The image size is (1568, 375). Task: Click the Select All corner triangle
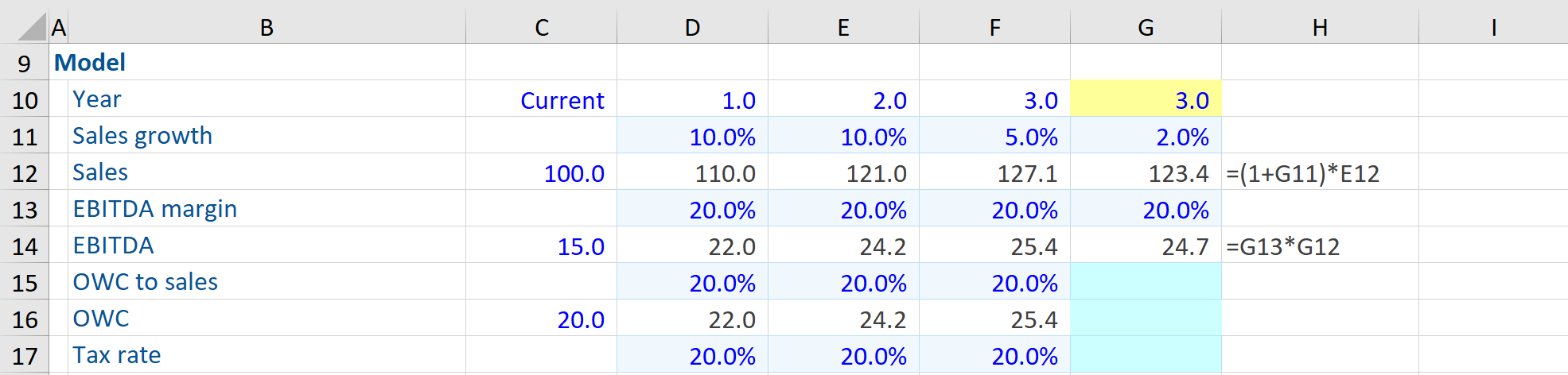(x=32, y=27)
